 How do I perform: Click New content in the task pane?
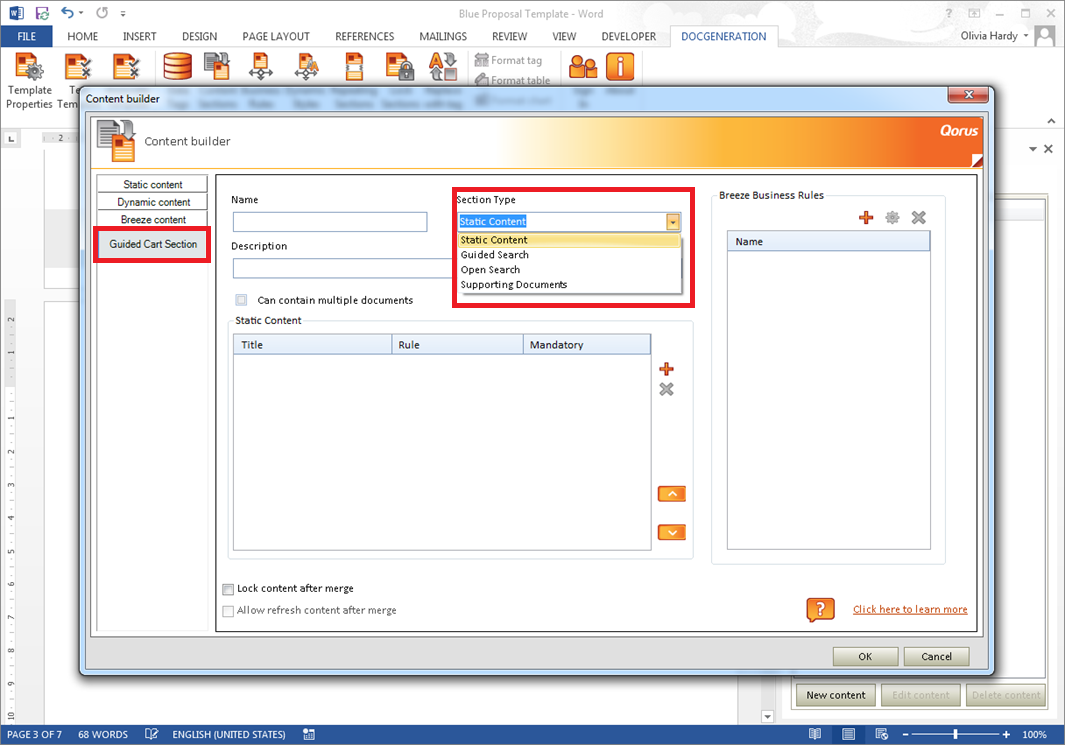point(835,695)
